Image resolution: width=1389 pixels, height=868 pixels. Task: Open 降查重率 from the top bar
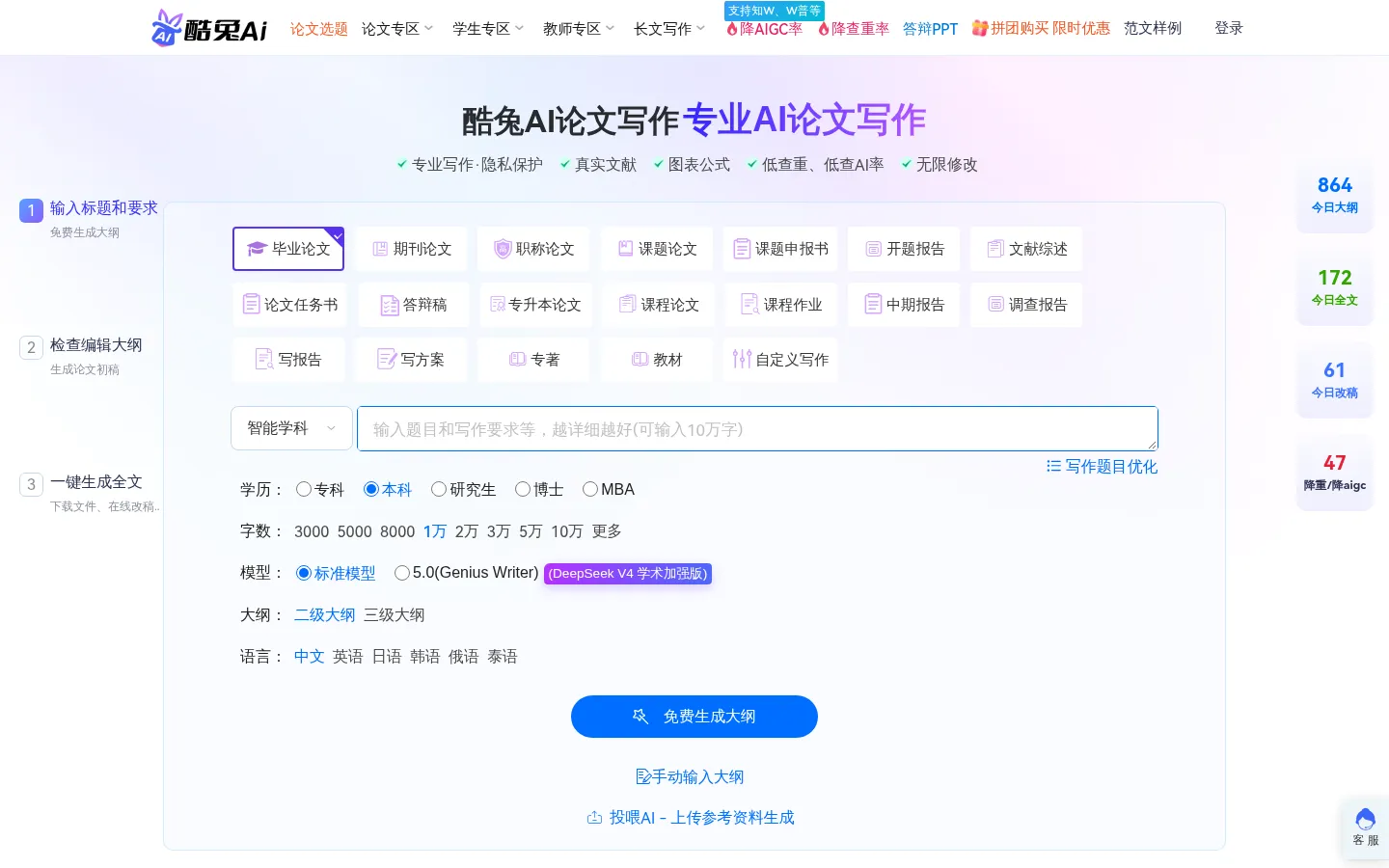point(854,29)
